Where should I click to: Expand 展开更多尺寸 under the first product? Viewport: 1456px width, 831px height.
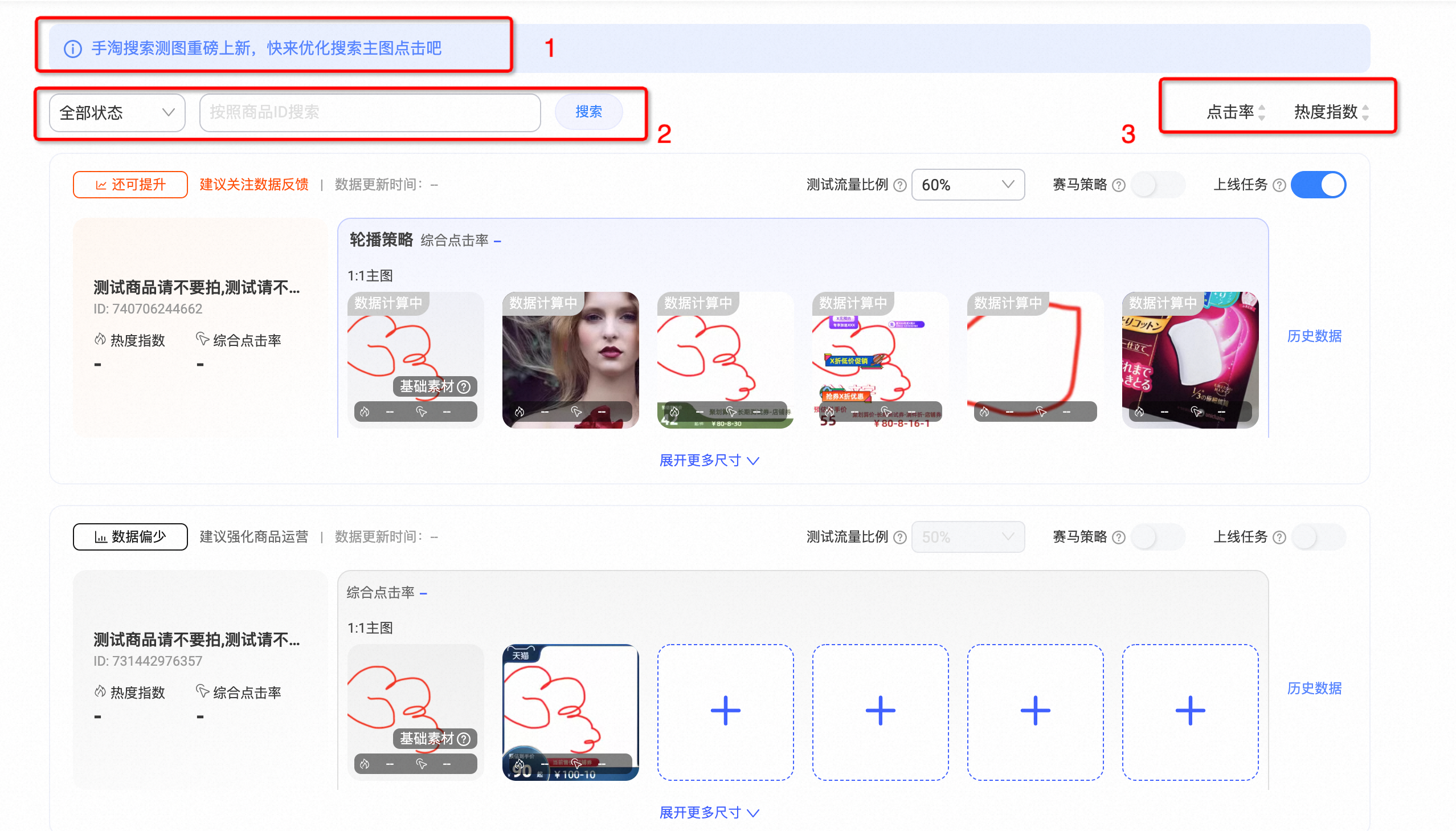[x=709, y=461]
